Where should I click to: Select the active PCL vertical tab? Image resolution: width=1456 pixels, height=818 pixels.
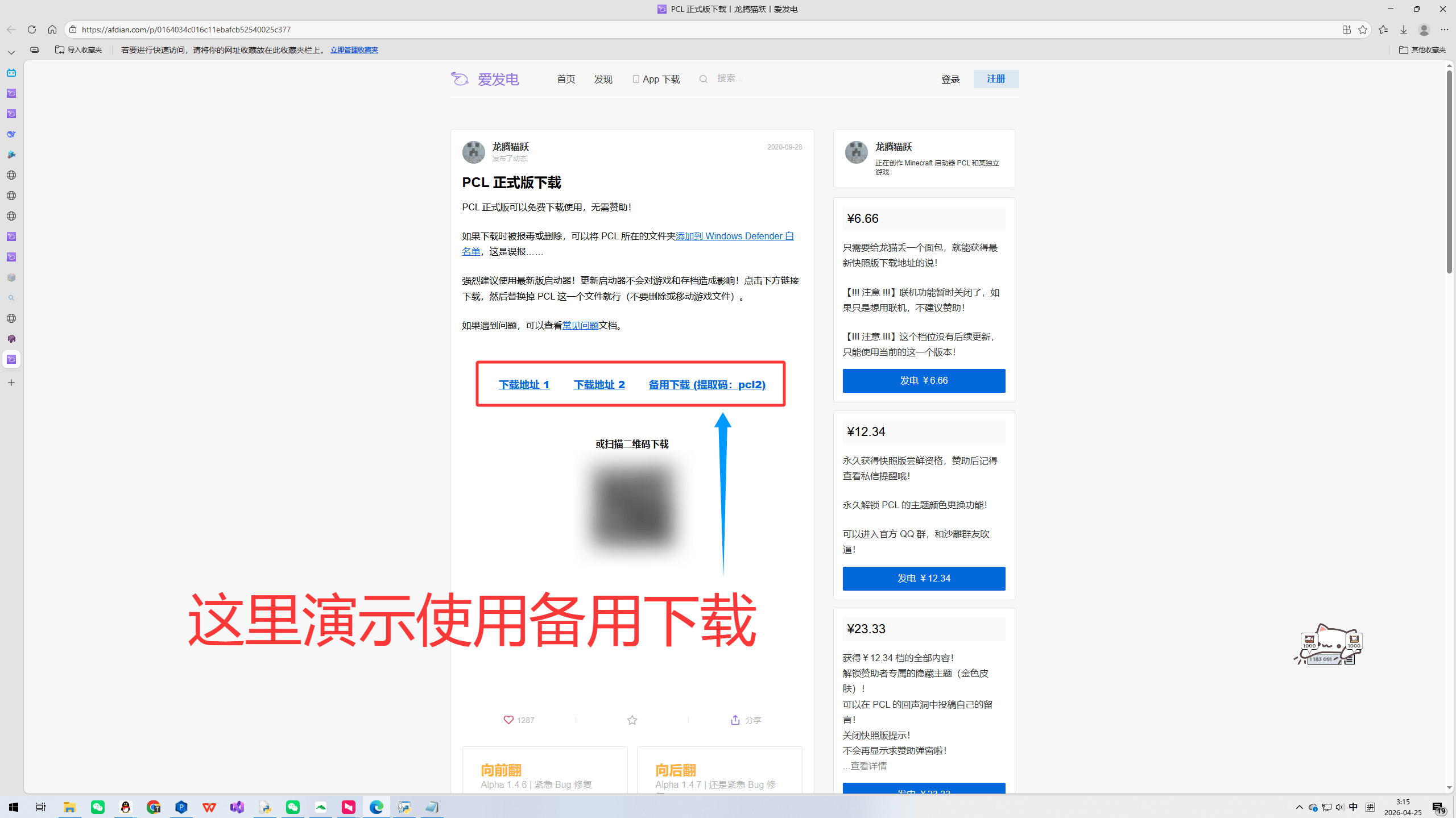pyautogui.click(x=11, y=359)
